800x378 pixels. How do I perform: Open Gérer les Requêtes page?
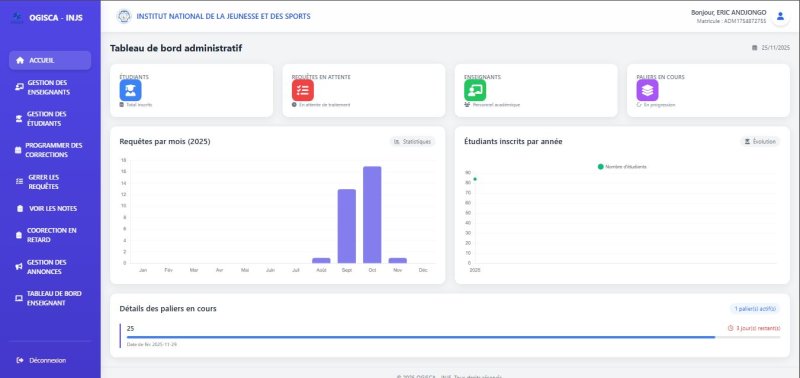pos(50,182)
